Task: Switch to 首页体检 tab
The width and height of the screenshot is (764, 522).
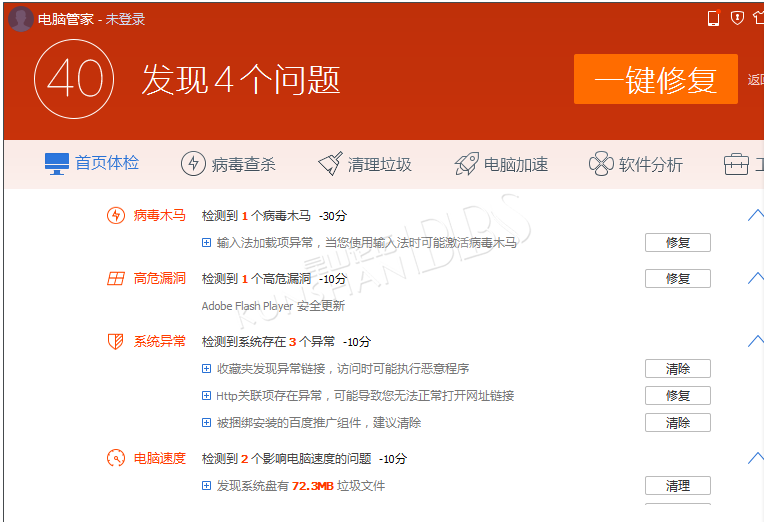Action: click(x=92, y=163)
